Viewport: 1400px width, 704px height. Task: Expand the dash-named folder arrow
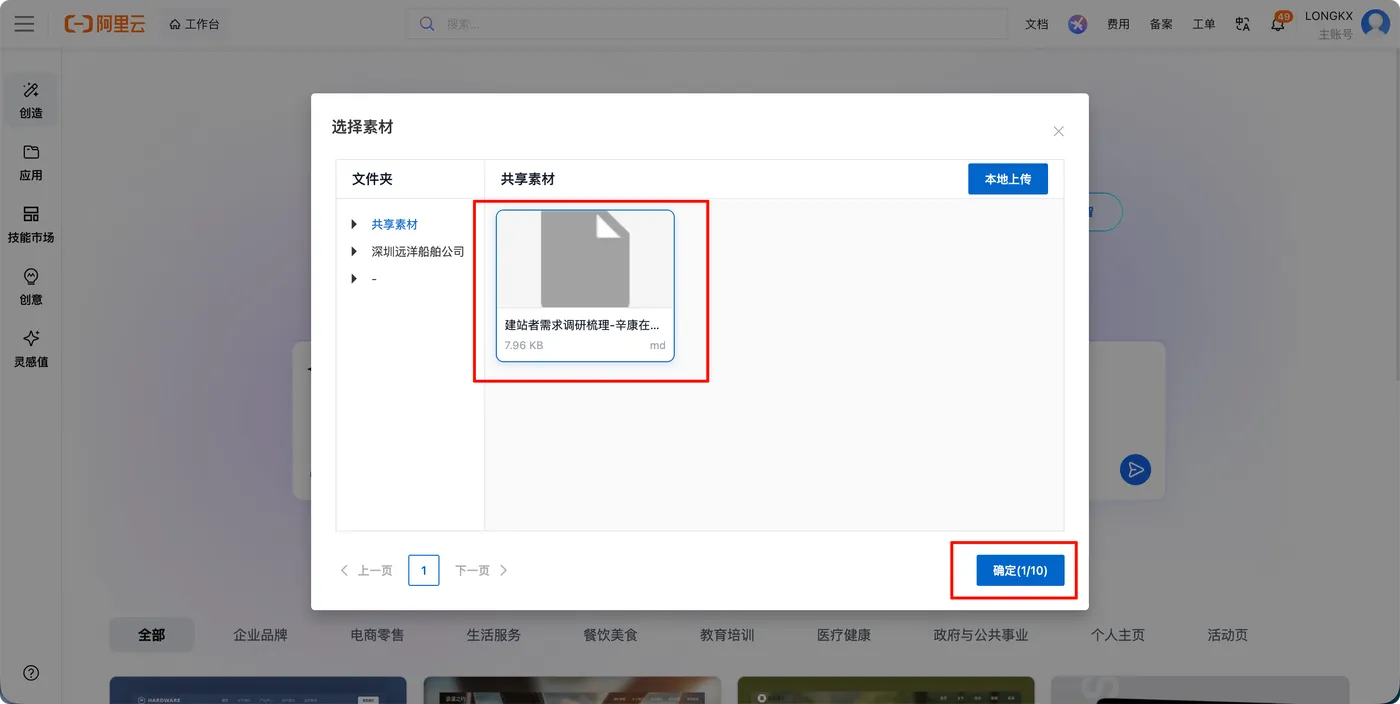coord(354,278)
